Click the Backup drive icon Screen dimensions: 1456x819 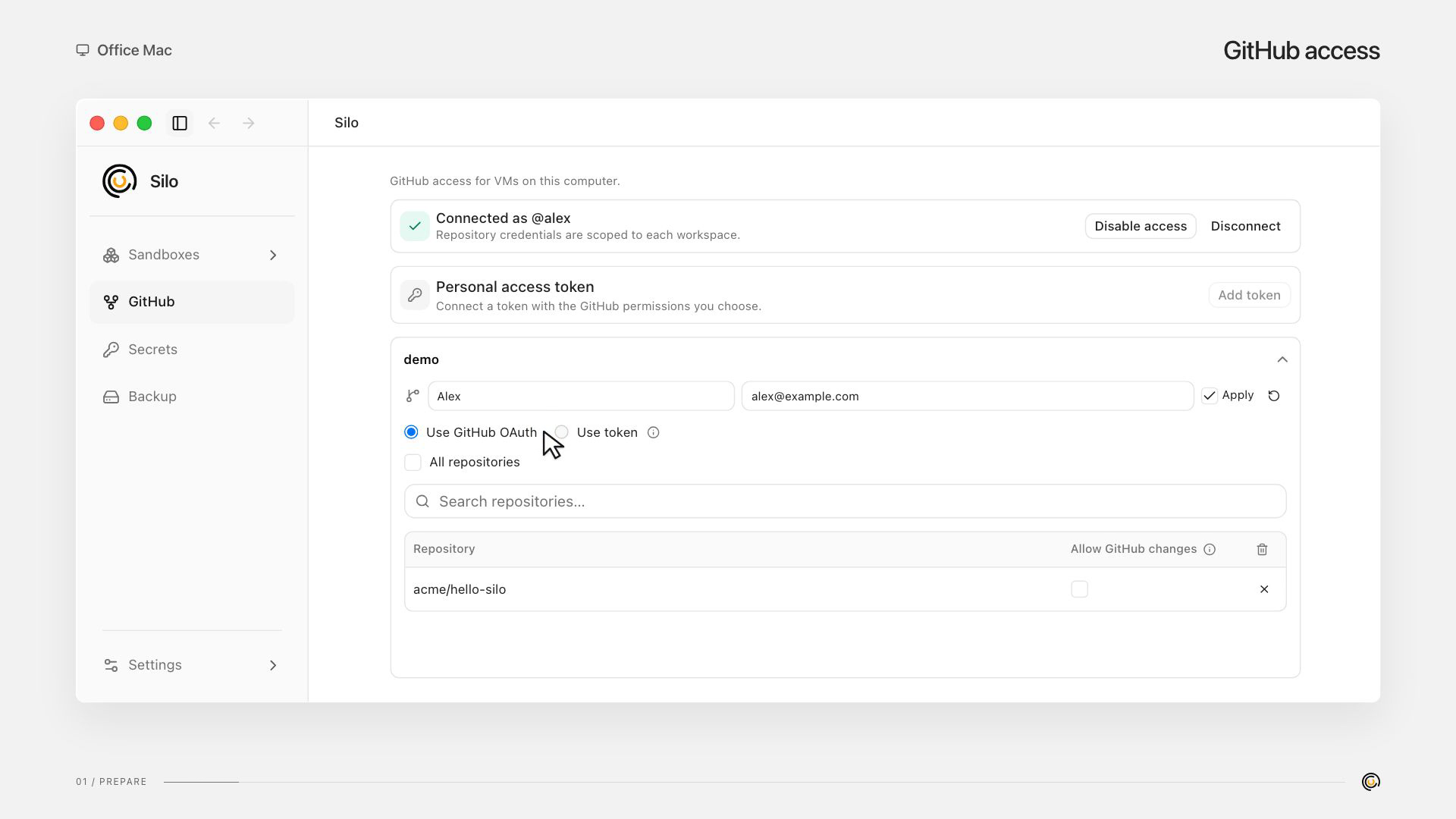[x=111, y=397]
